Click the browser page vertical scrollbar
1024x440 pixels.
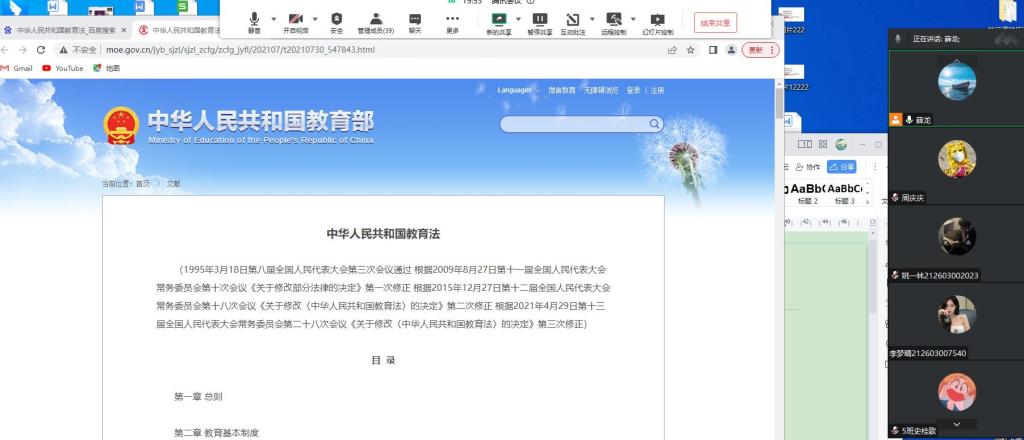778,102
